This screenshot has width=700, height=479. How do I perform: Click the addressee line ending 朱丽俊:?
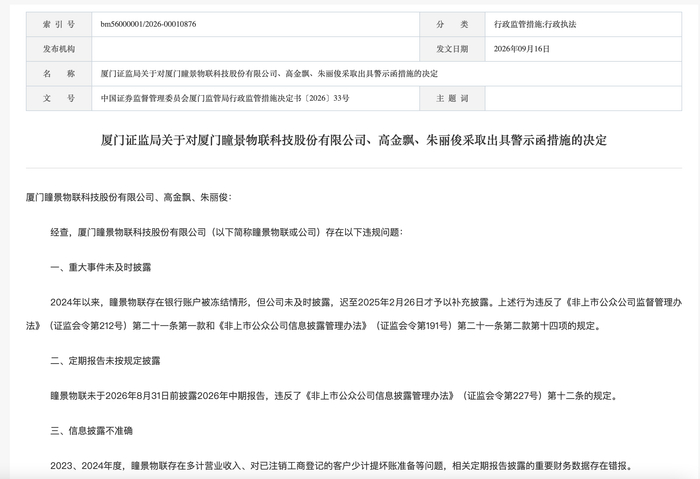click(129, 197)
